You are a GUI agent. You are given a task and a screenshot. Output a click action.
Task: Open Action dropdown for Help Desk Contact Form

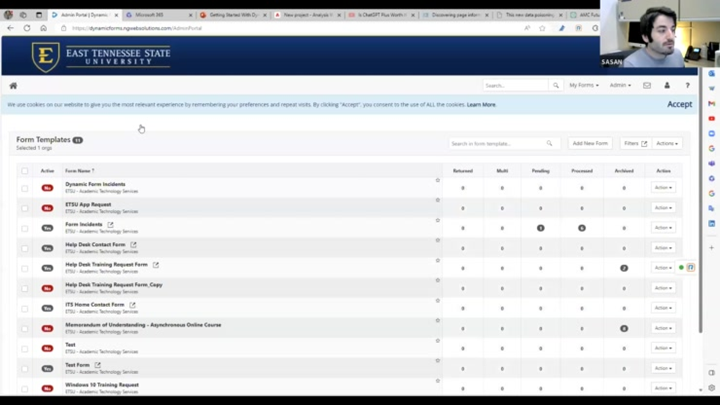pos(663,248)
